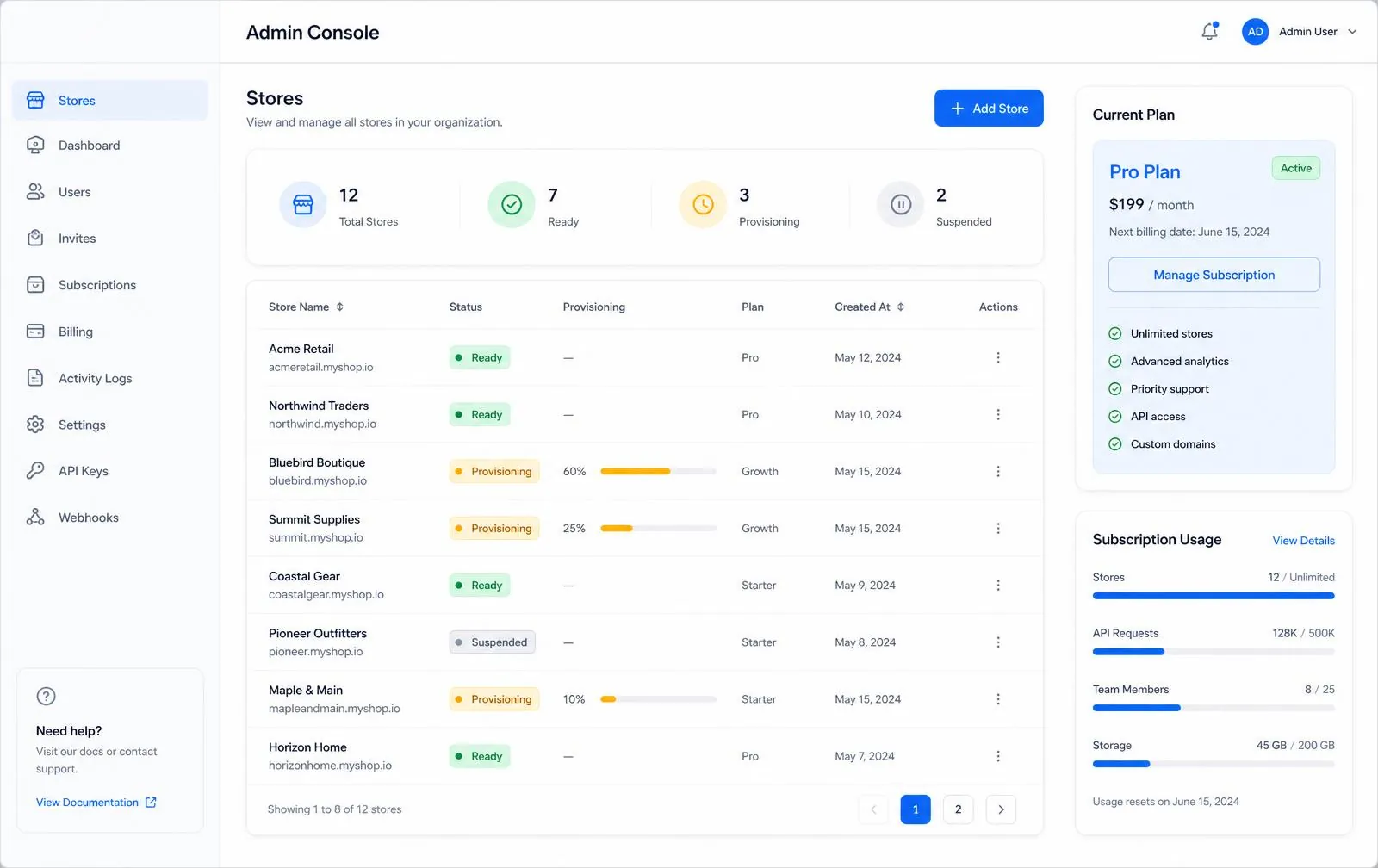Click the Suspended badge for Pioneer Outfitters
Screen dimensions: 1378x868
coord(492,642)
